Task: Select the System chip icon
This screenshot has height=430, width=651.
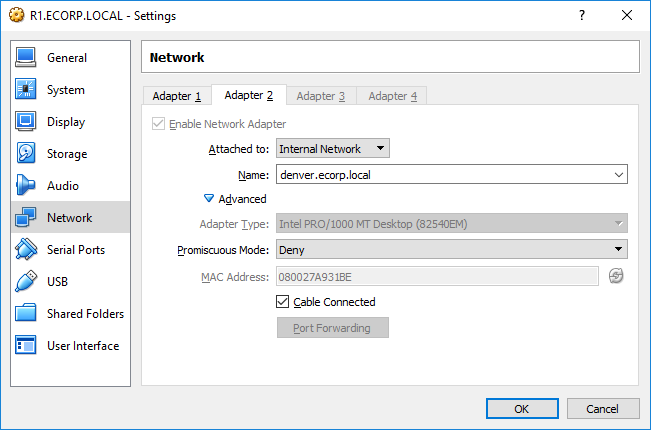Action: [x=26, y=89]
